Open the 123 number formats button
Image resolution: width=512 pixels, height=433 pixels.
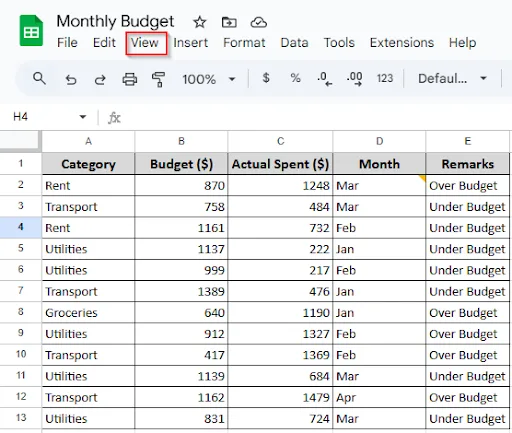tap(385, 78)
